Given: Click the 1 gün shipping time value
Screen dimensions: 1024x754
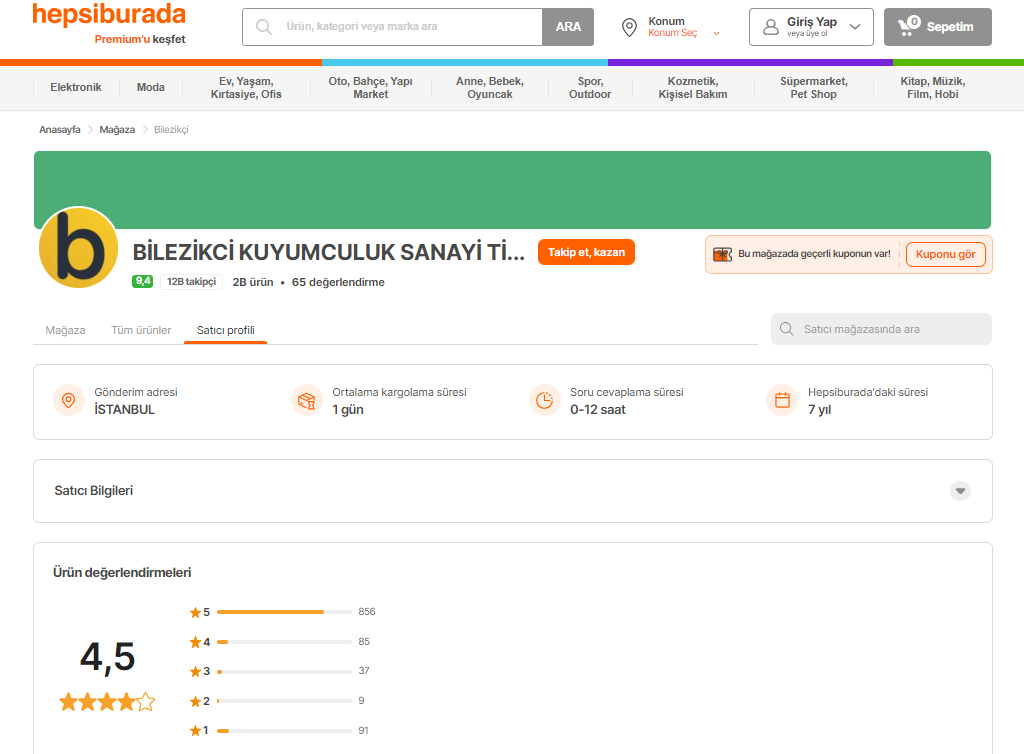Looking at the screenshot, I should pos(348,410).
